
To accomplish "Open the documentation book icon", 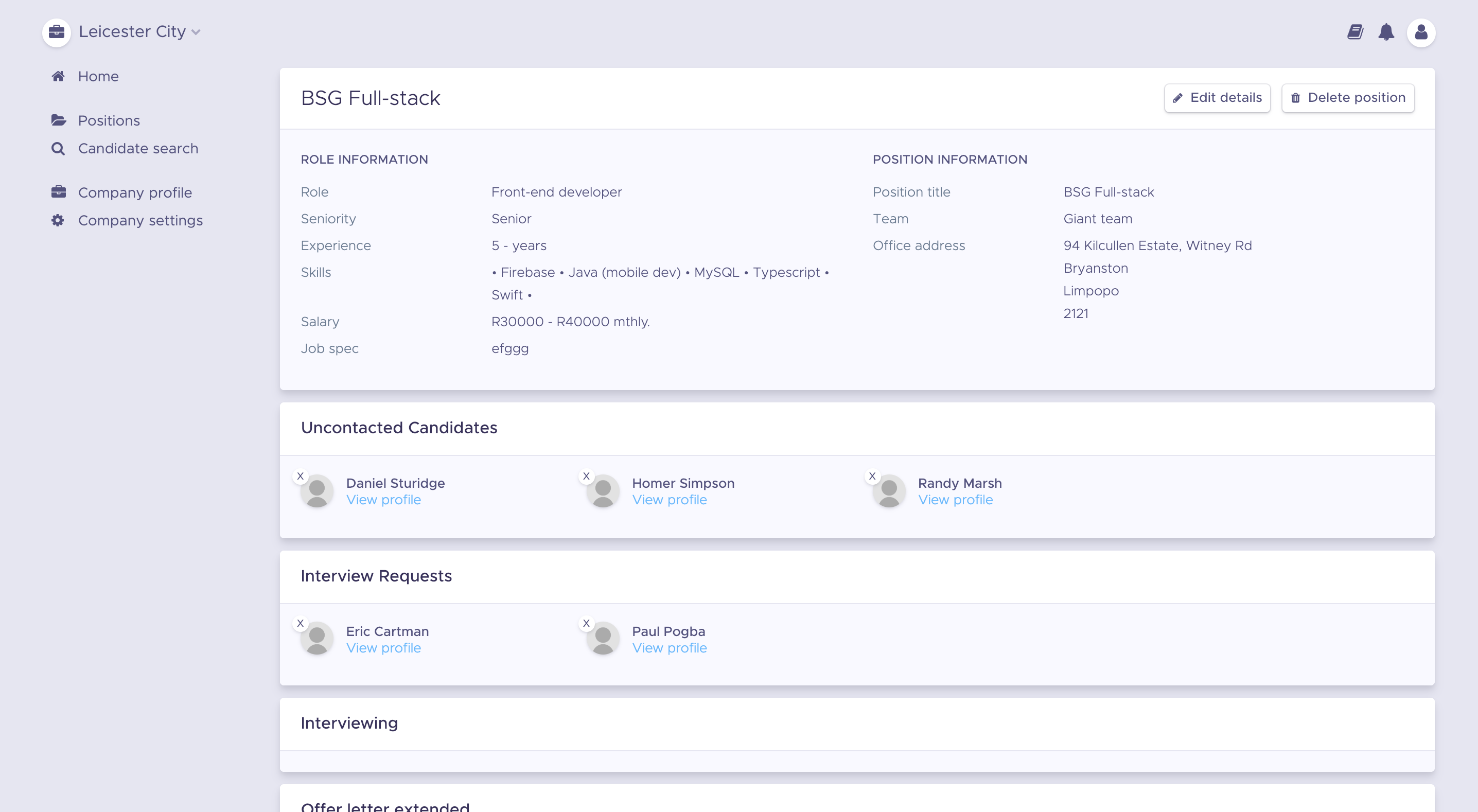I will tap(1355, 32).
